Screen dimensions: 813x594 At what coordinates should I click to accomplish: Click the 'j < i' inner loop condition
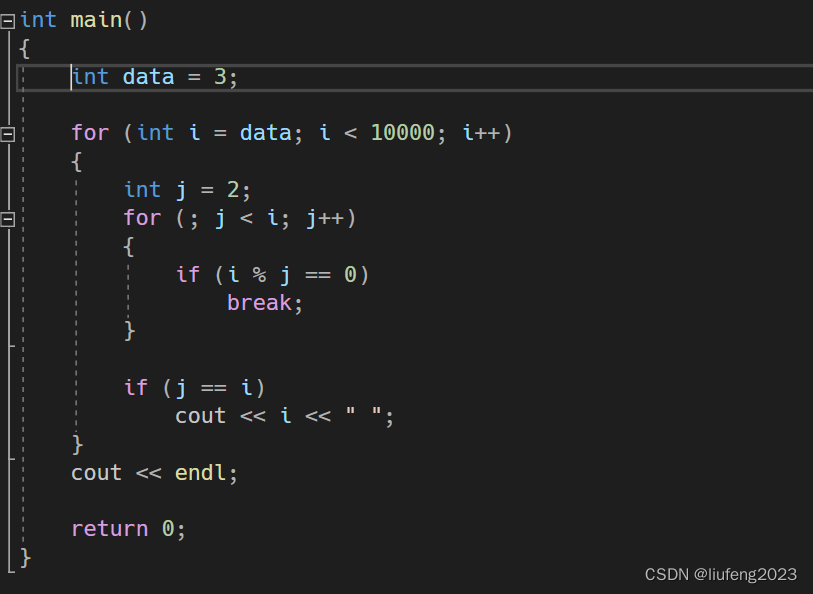(246, 218)
